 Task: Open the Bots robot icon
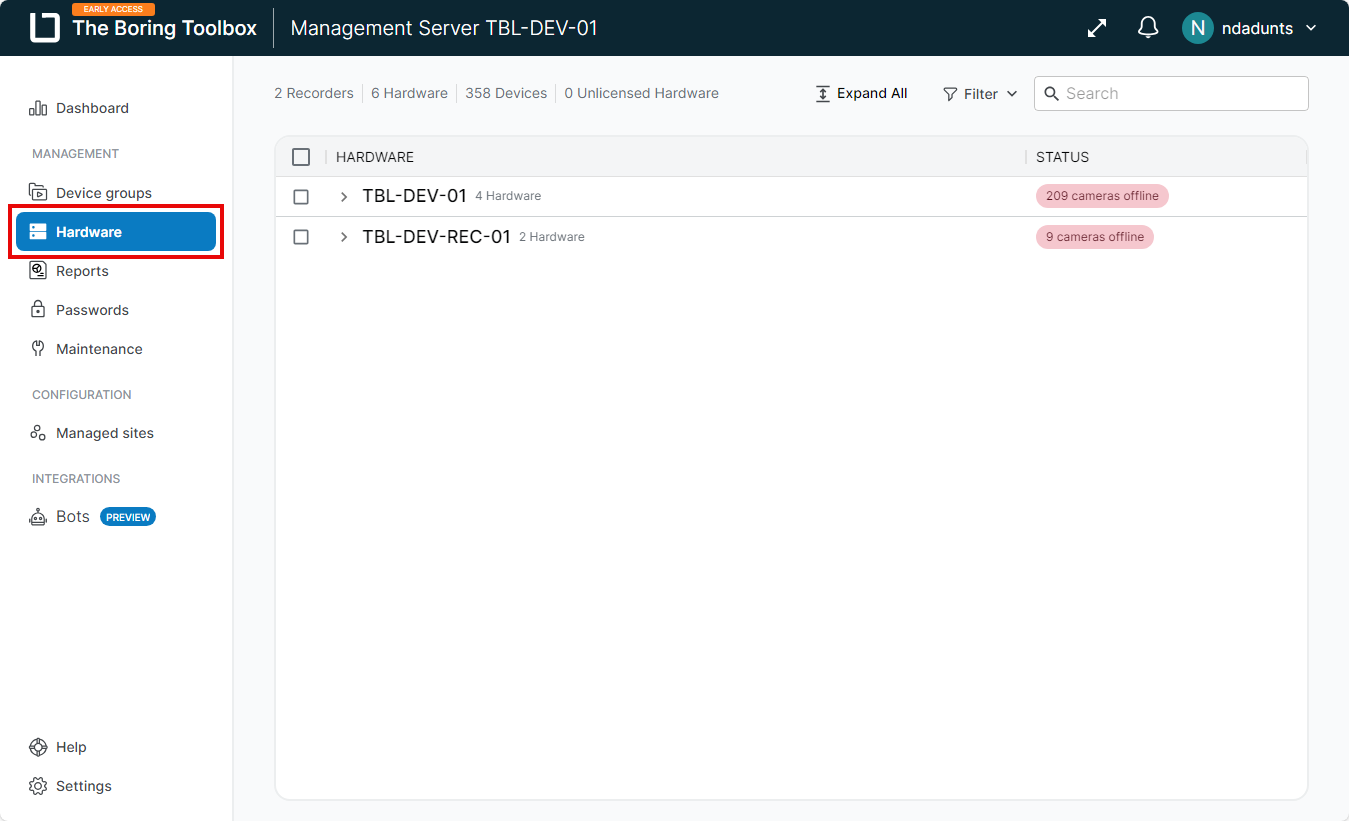coord(38,517)
